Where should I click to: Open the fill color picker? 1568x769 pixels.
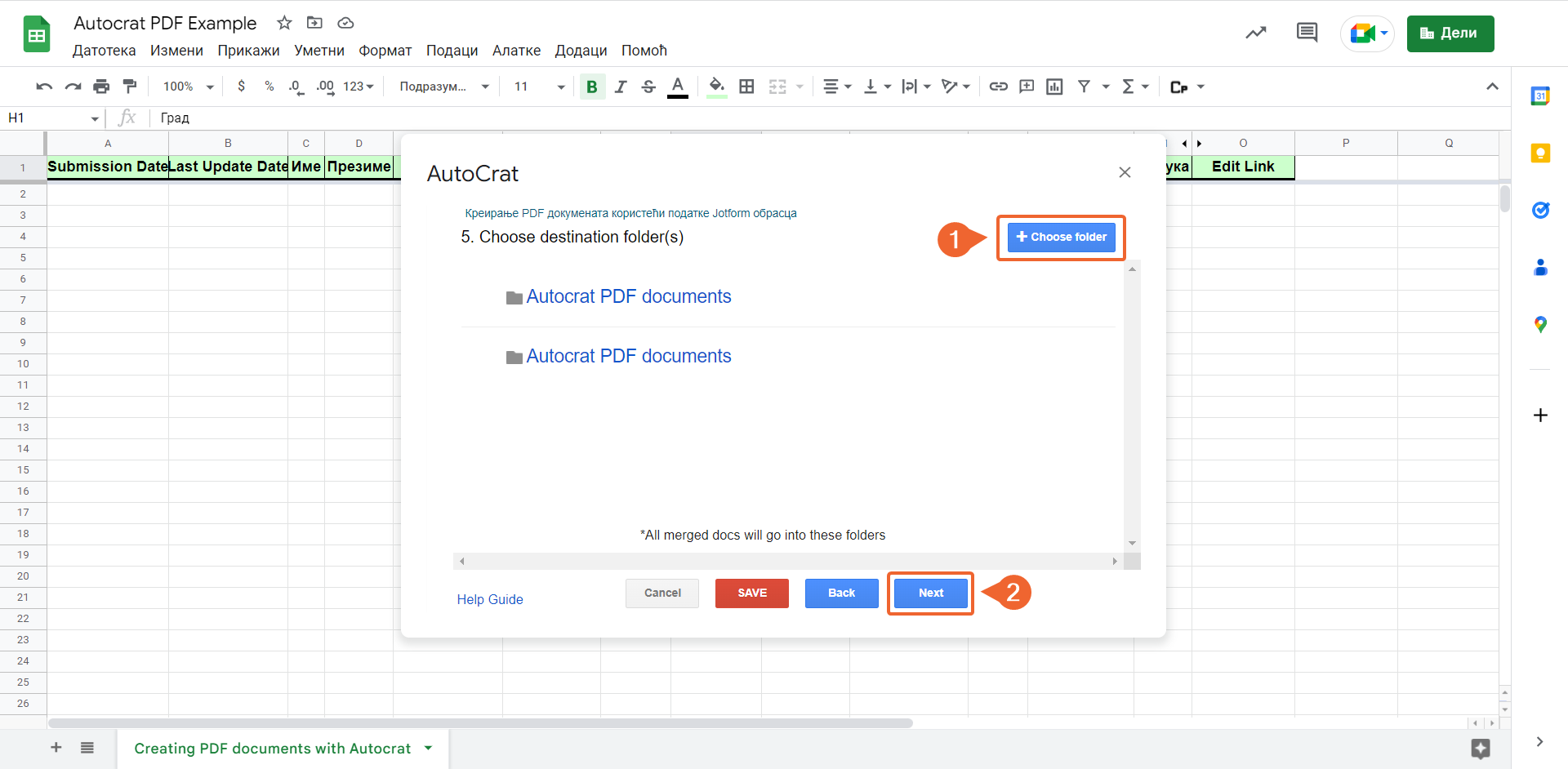point(716,87)
